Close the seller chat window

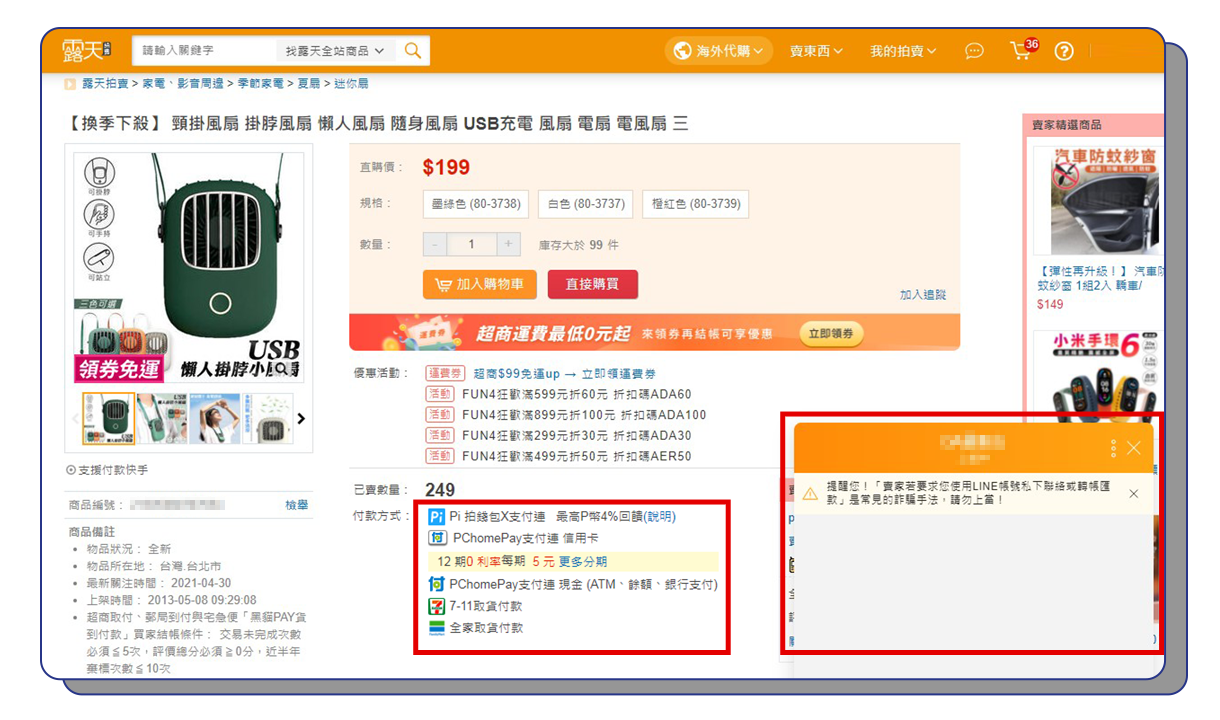pyautogui.click(x=1133, y=448)
